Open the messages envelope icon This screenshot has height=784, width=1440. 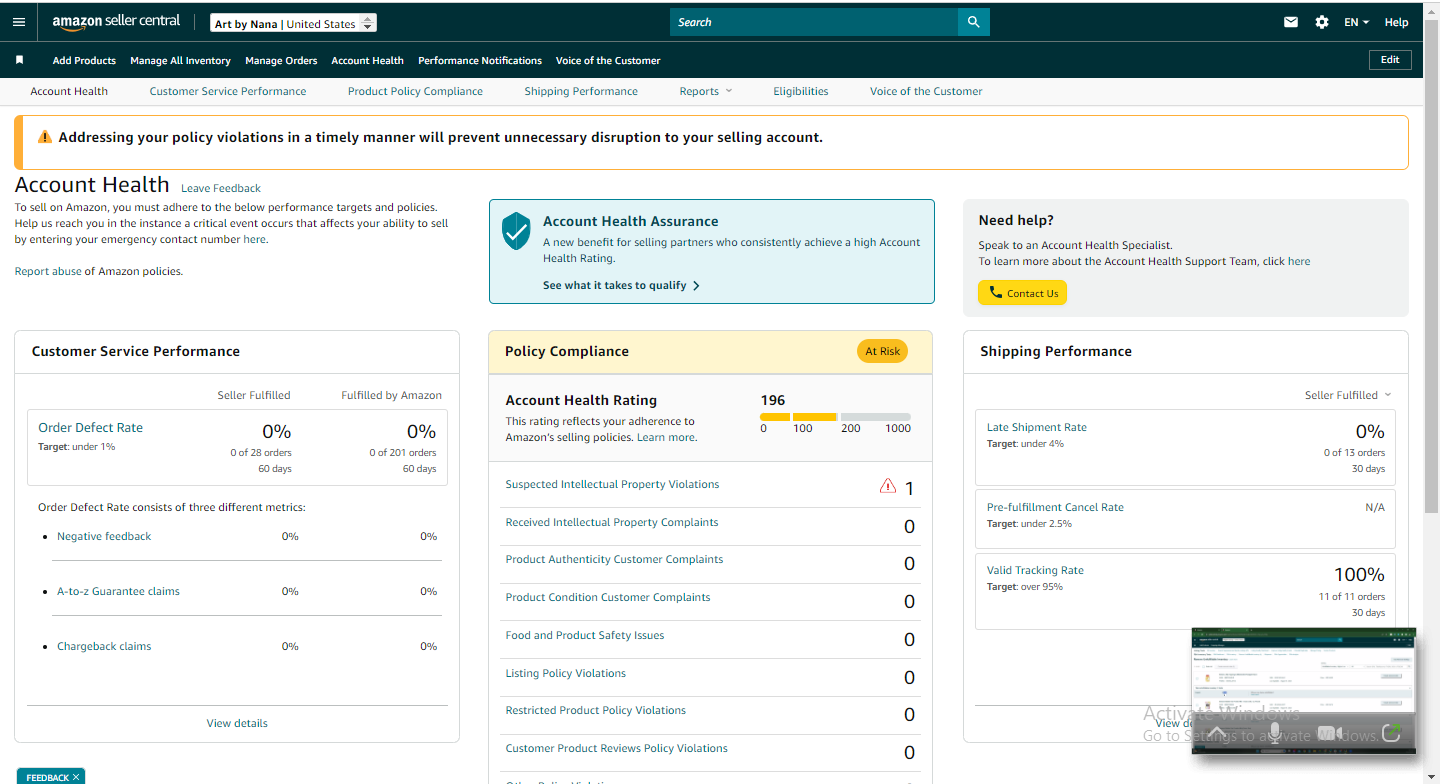click(x=1291, y=22)
